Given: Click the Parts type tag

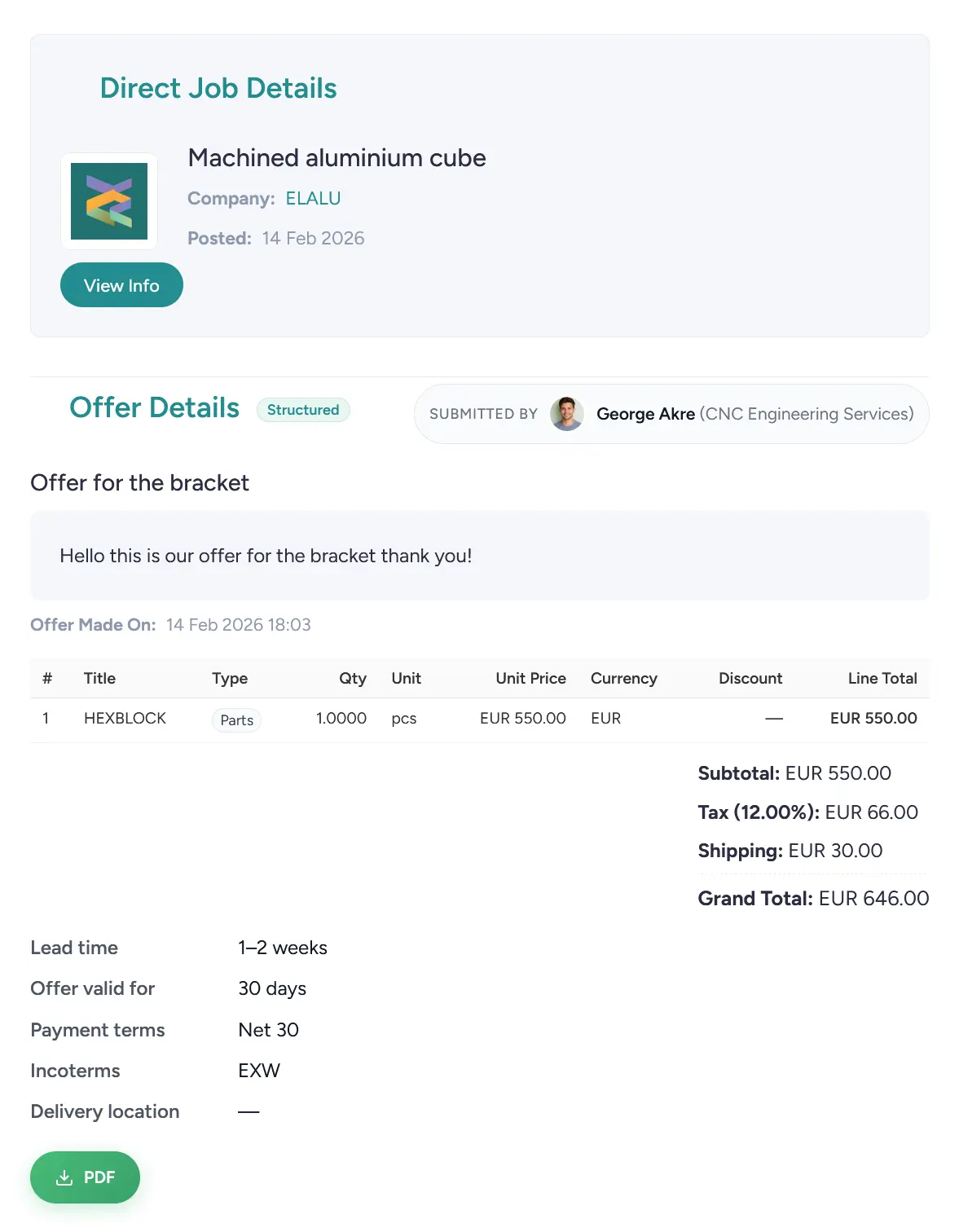Looking at the screenshot, I should pos(236,720).
